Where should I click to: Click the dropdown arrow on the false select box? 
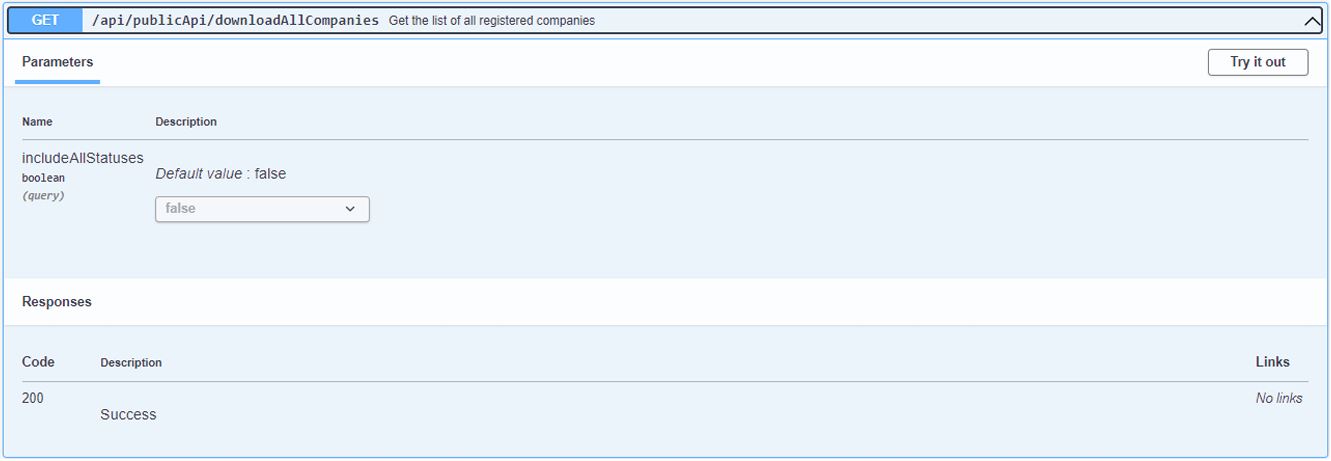pyautogui.click(x=350, y=209)
